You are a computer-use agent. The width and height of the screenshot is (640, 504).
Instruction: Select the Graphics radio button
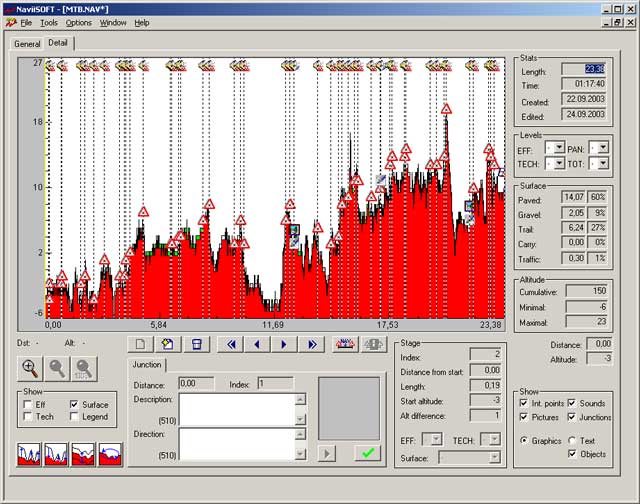[524, 440]
